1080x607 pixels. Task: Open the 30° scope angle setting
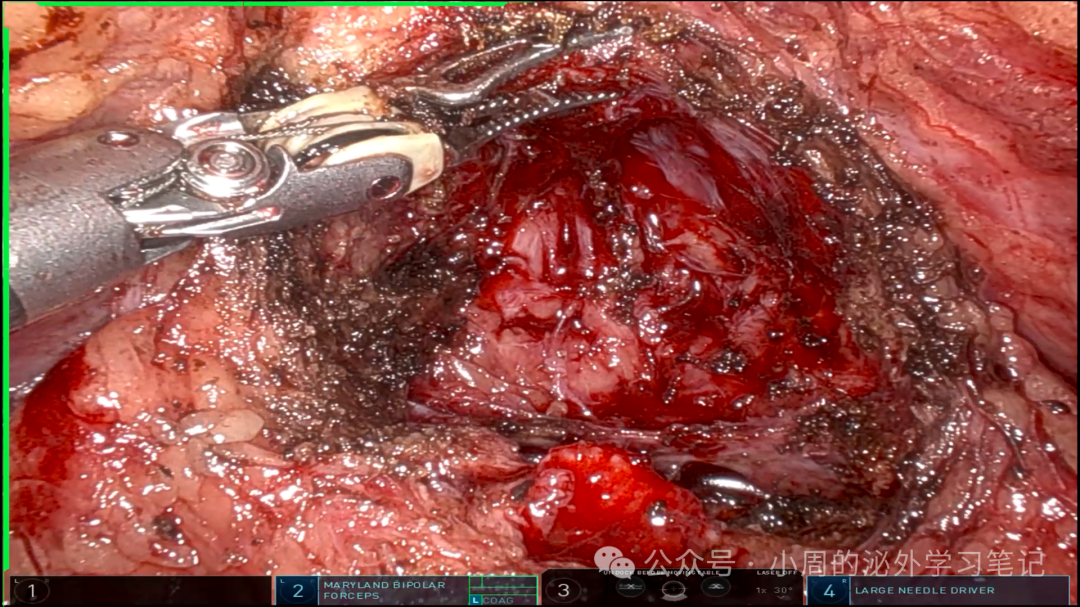783,590
